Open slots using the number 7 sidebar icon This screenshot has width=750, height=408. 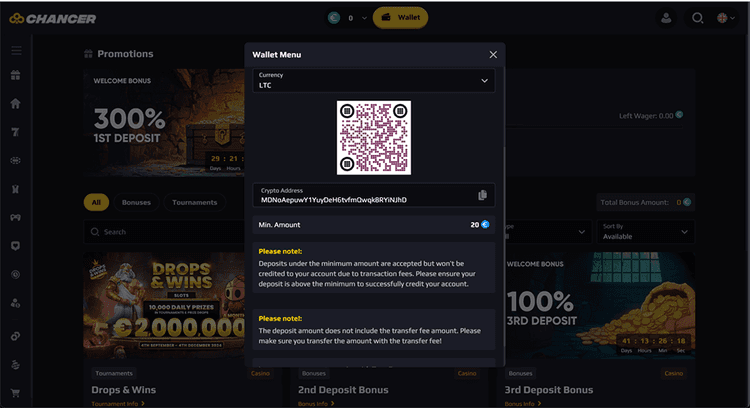16,132
